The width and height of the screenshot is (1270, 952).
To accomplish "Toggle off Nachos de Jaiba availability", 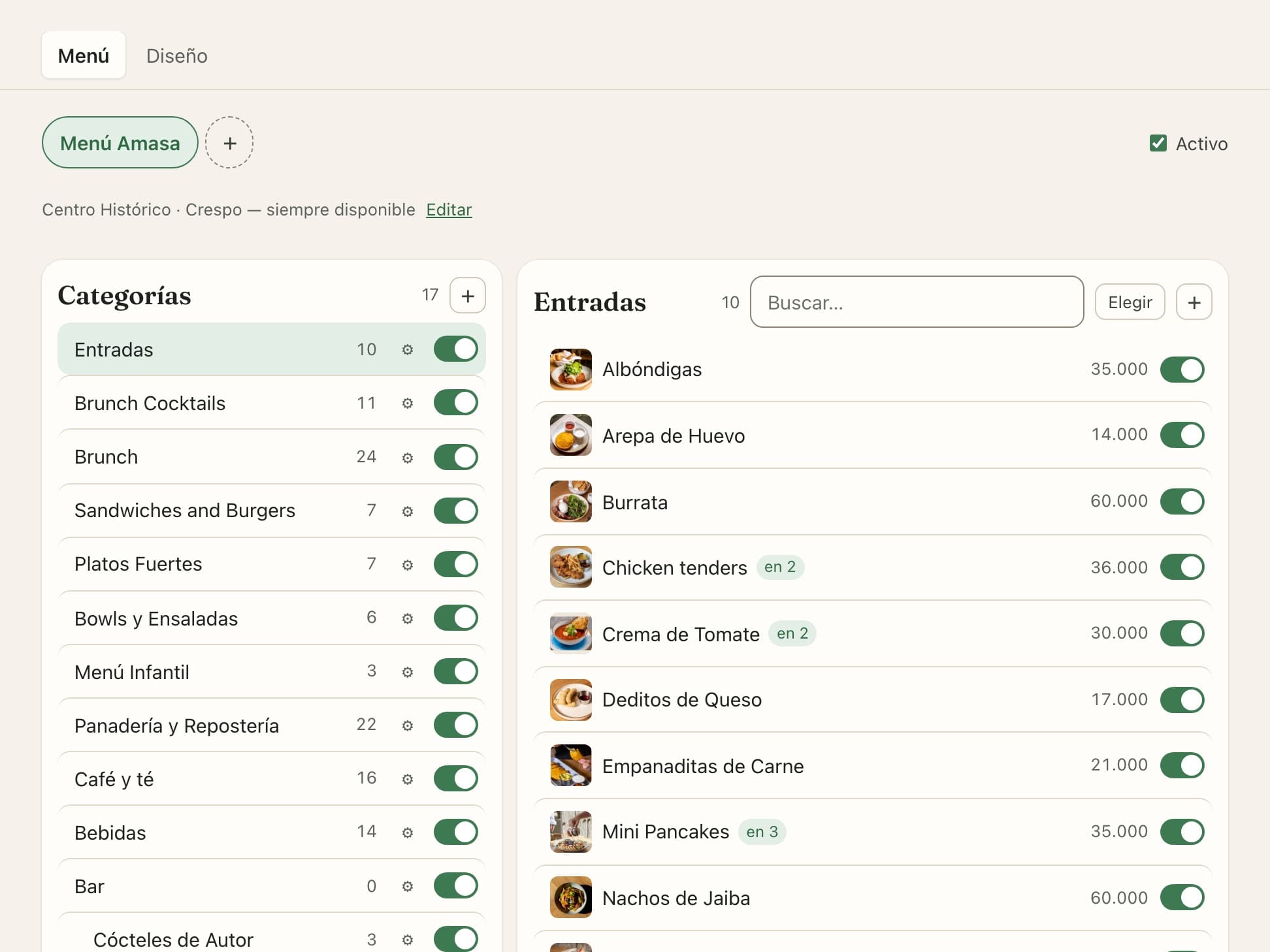I will tap(1182, 897).
